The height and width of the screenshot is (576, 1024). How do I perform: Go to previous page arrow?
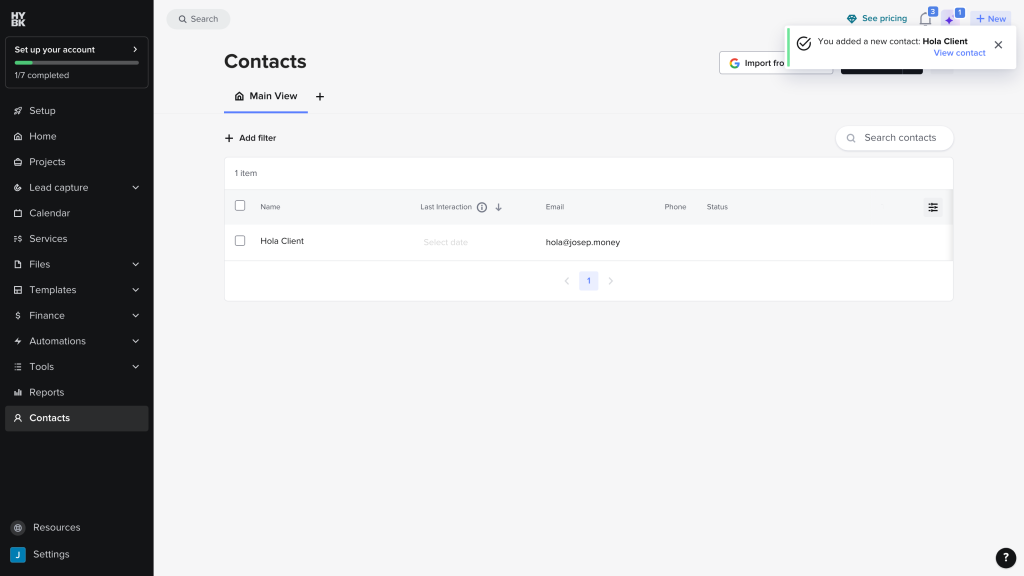pos(566,281)
